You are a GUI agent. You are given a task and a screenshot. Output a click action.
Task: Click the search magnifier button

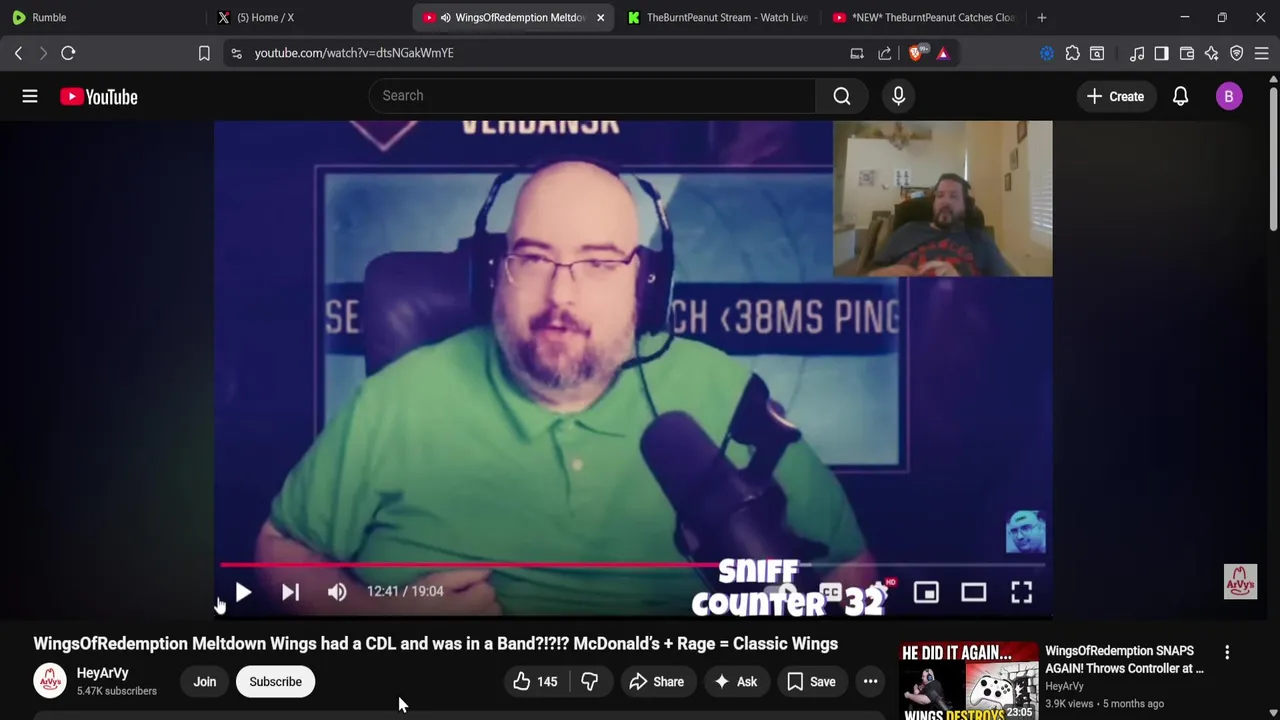842,96
